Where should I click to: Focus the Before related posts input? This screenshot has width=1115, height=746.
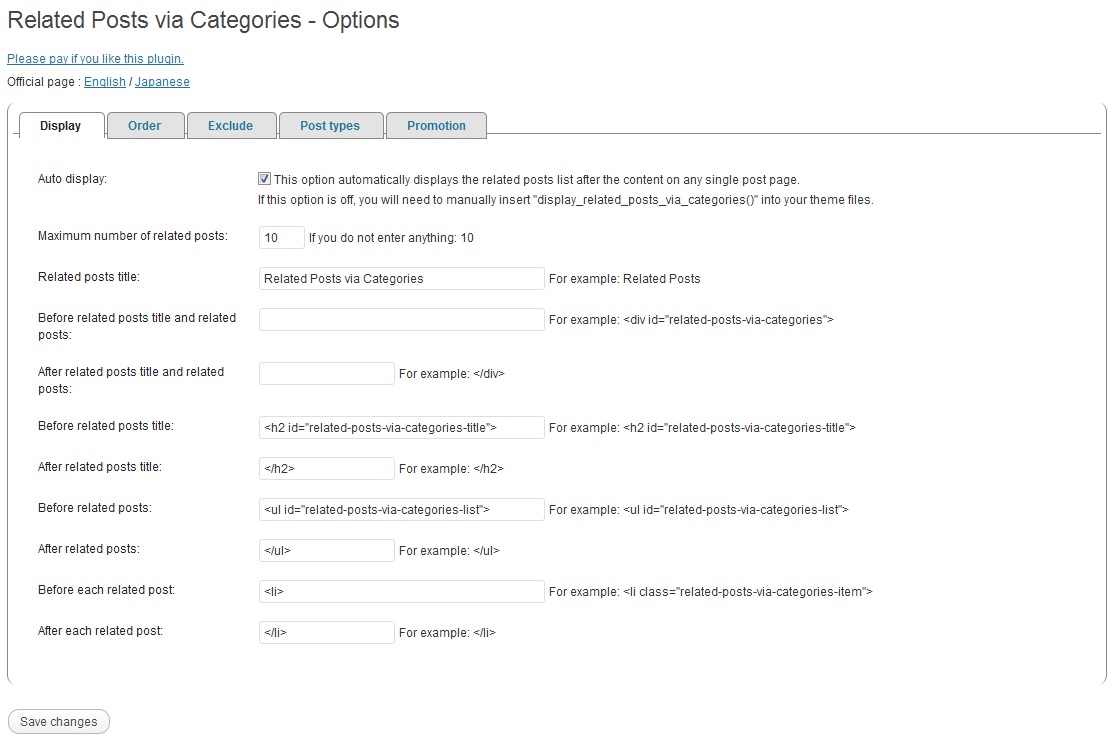coord(401,510)
